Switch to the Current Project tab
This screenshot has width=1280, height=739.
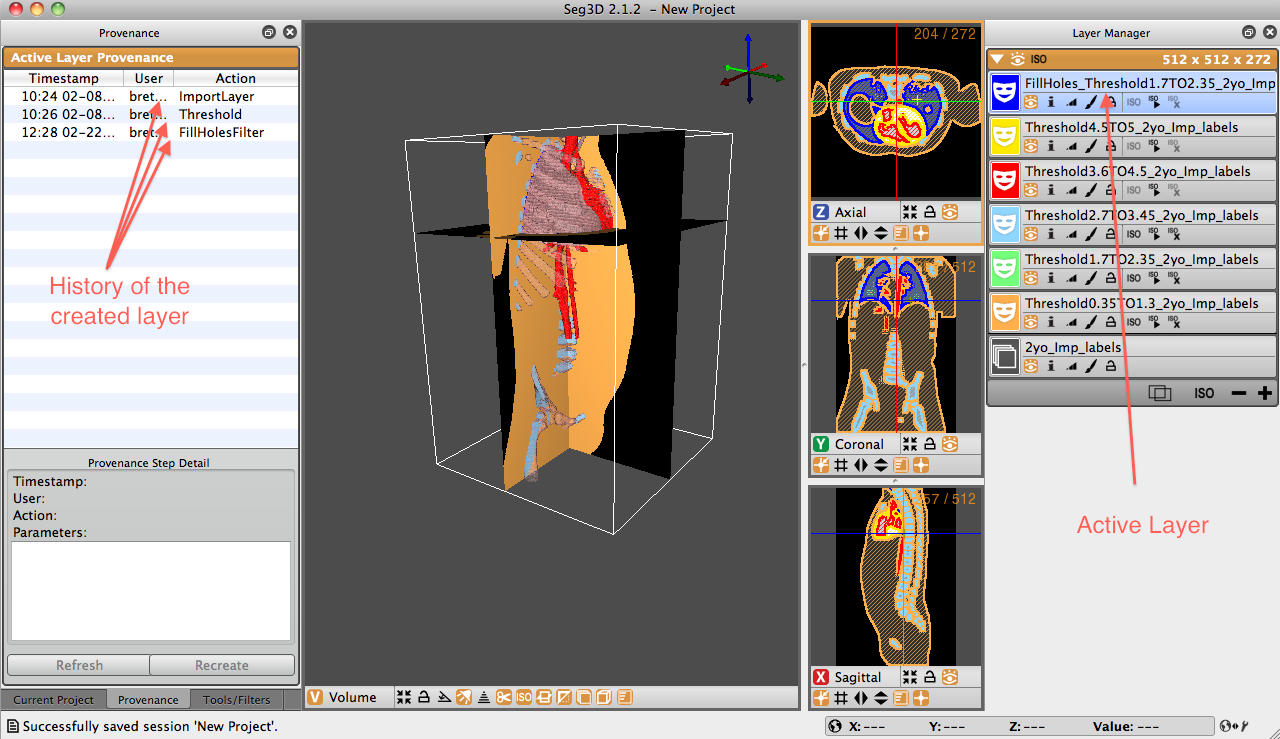coord(54,700)
